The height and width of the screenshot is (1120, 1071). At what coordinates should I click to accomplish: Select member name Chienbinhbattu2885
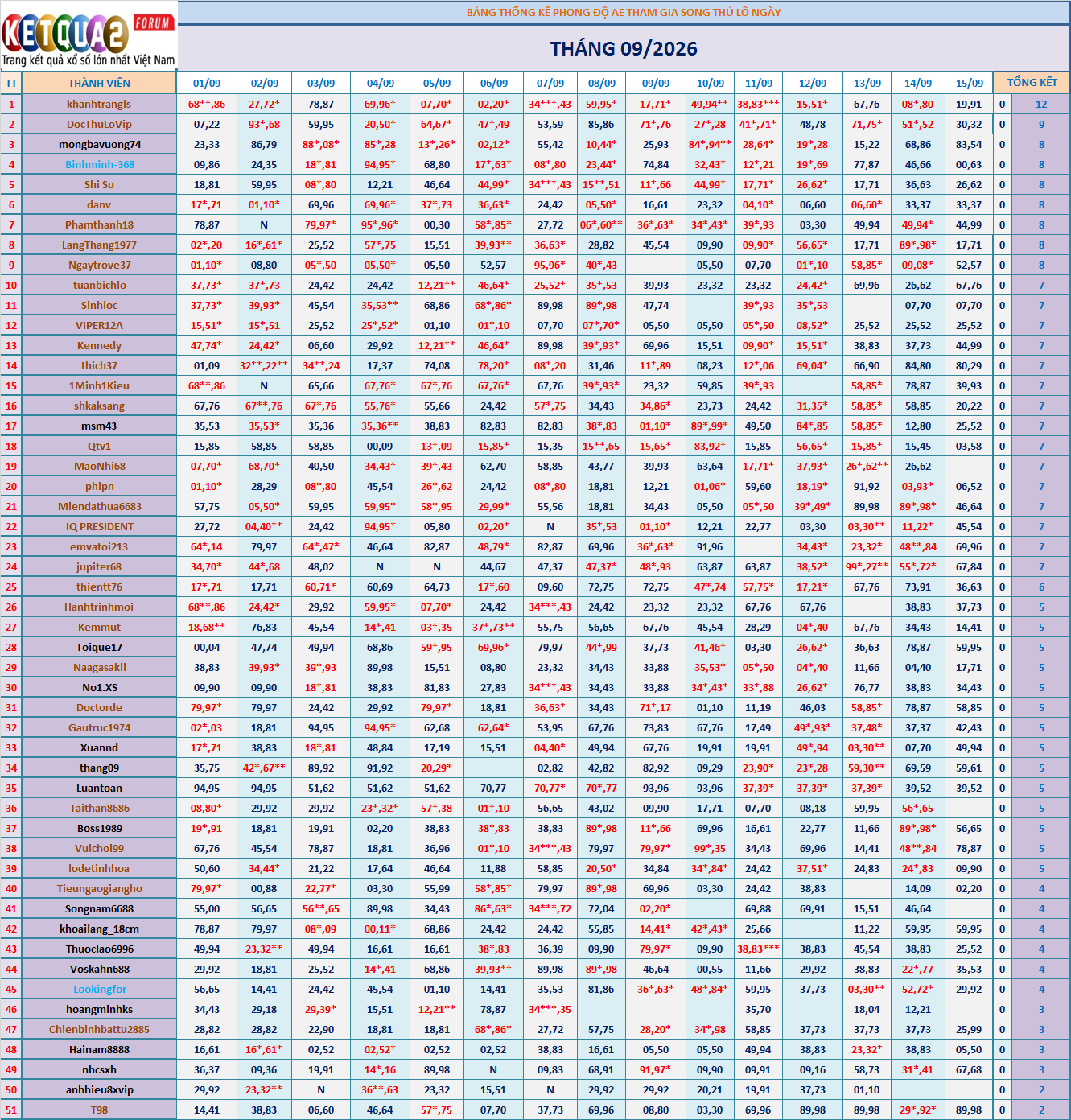[x=99, y=1029]
